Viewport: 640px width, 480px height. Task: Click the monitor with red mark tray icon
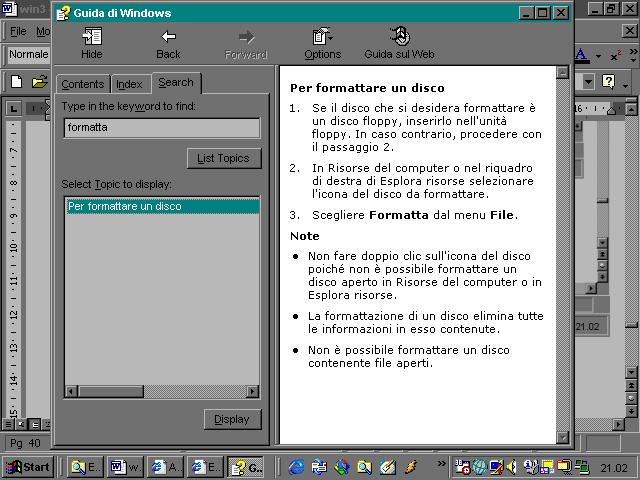pos(496,467)
